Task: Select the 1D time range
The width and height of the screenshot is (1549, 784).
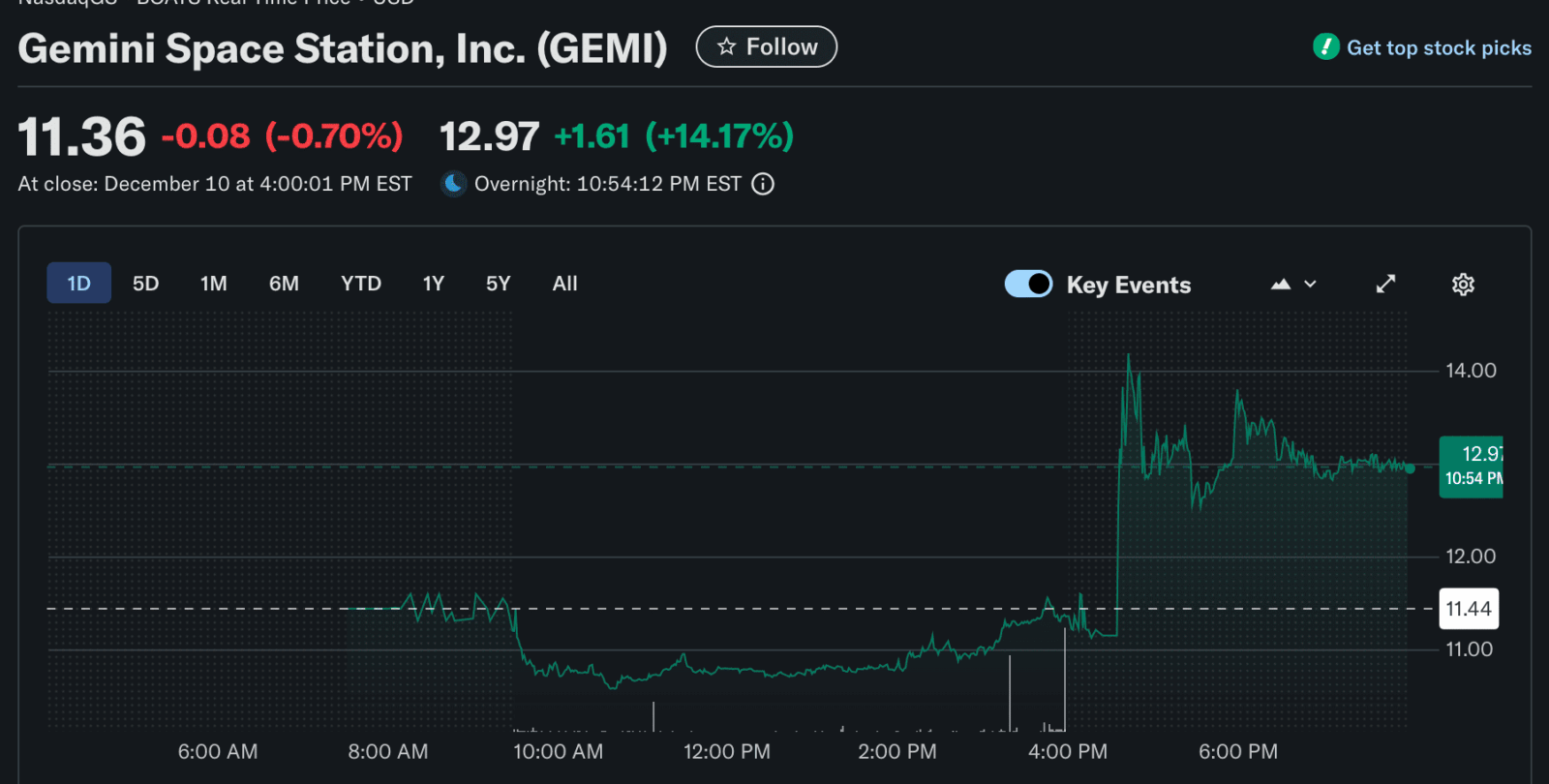Action: click(x=78, y=284)
